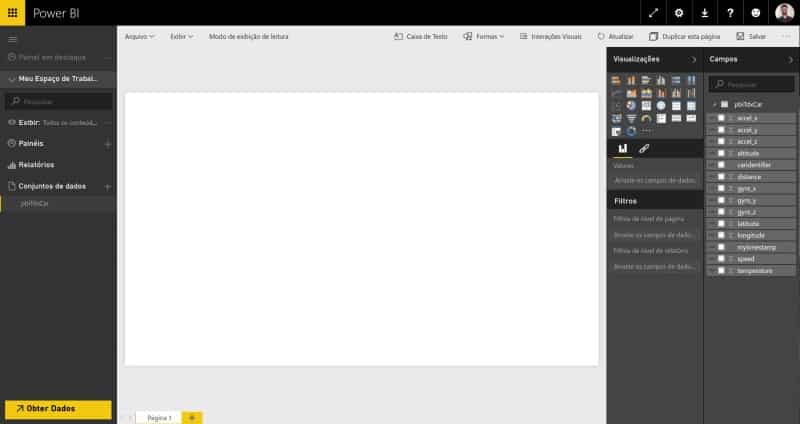
Task: Check the speed field checkbox
Action: click(x=721, y=259)
